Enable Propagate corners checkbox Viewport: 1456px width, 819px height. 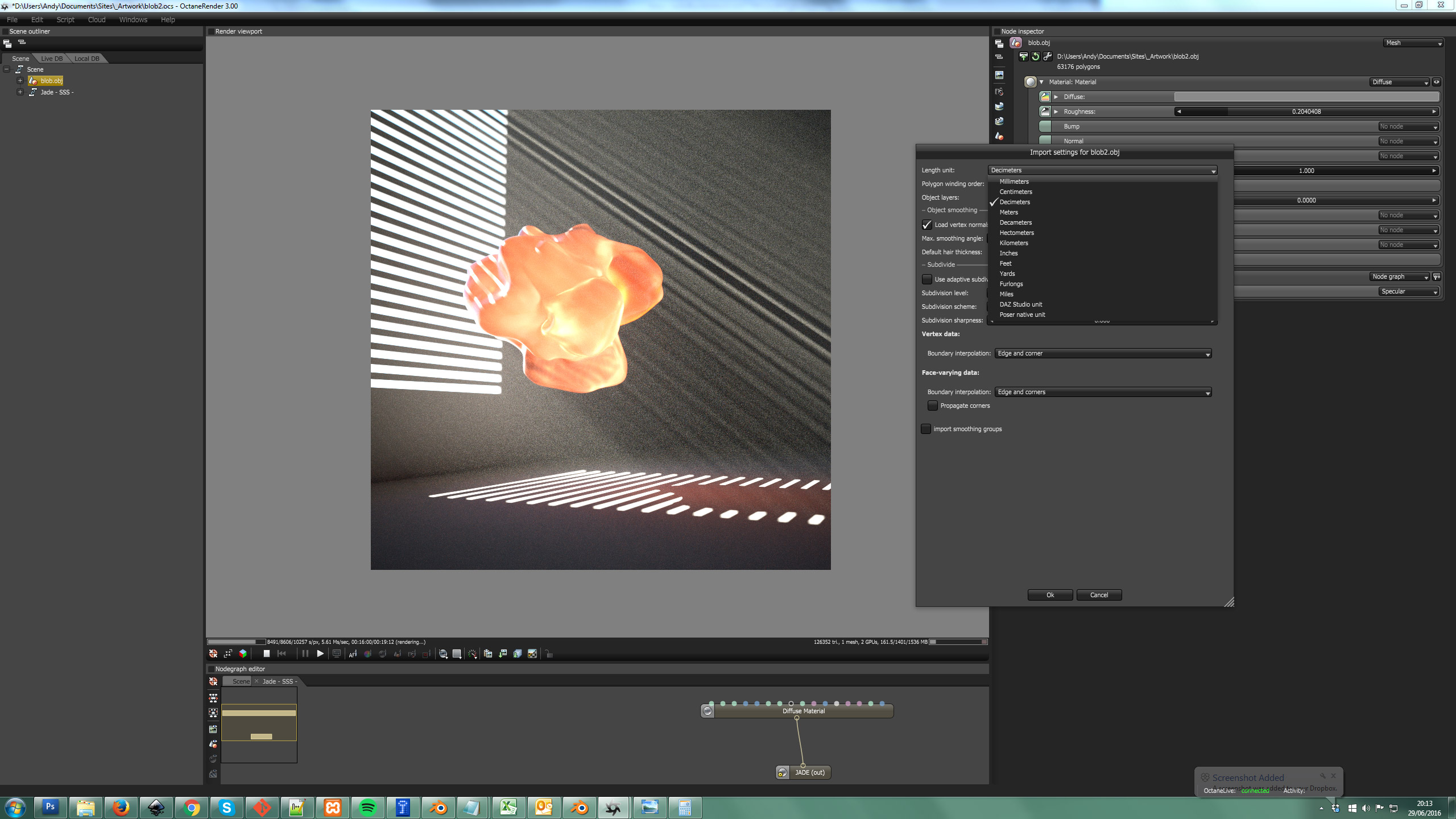click(x=933, y=406)
